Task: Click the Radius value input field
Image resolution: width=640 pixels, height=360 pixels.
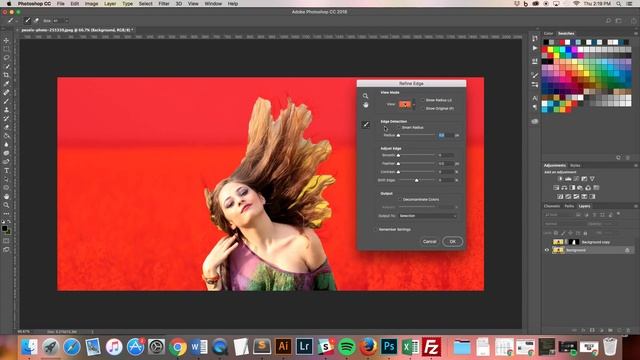Action: 445,135
